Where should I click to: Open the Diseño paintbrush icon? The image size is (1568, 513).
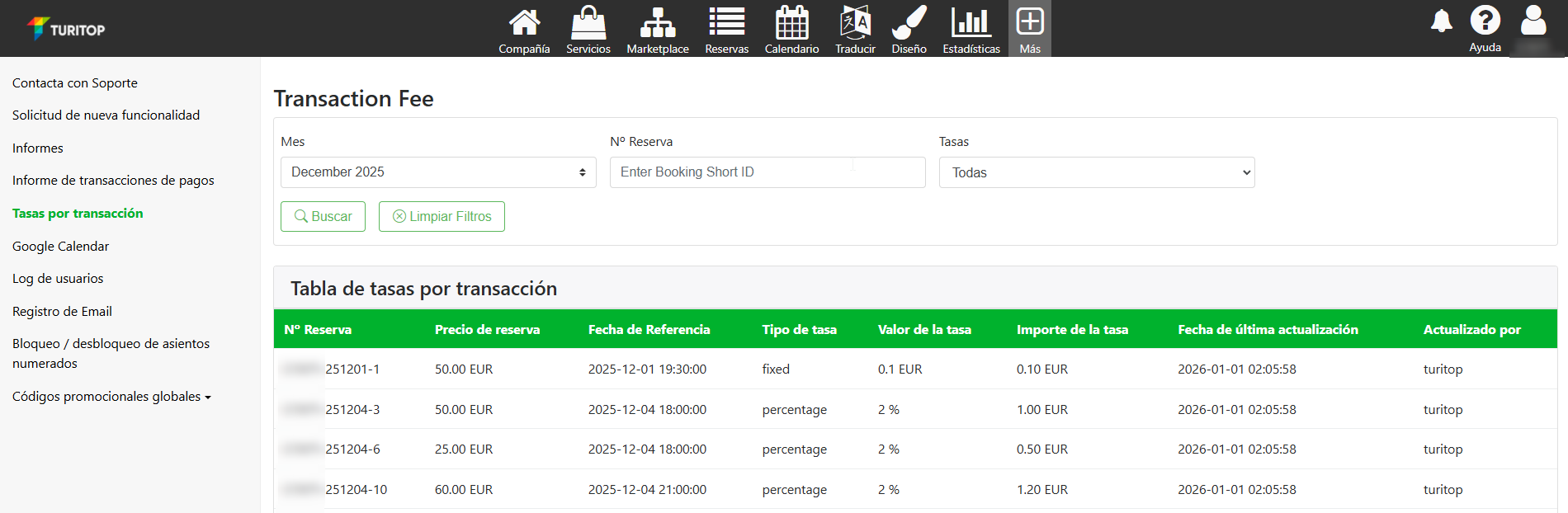click(909, 23)
